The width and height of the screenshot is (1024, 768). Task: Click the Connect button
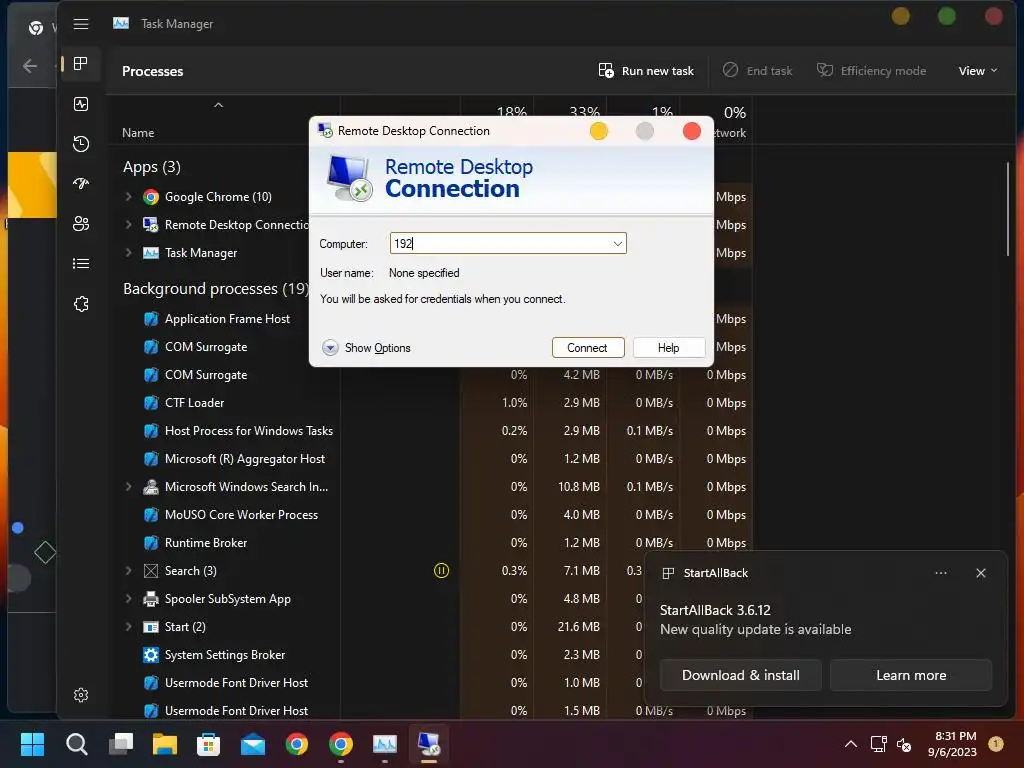588,347
